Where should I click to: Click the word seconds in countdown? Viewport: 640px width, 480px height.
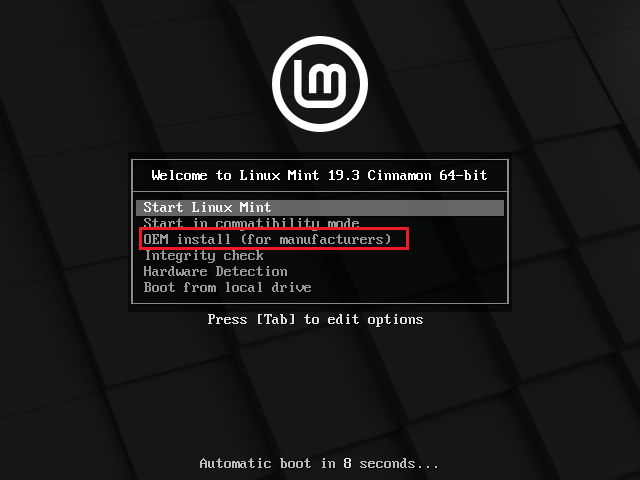(387, 464)
